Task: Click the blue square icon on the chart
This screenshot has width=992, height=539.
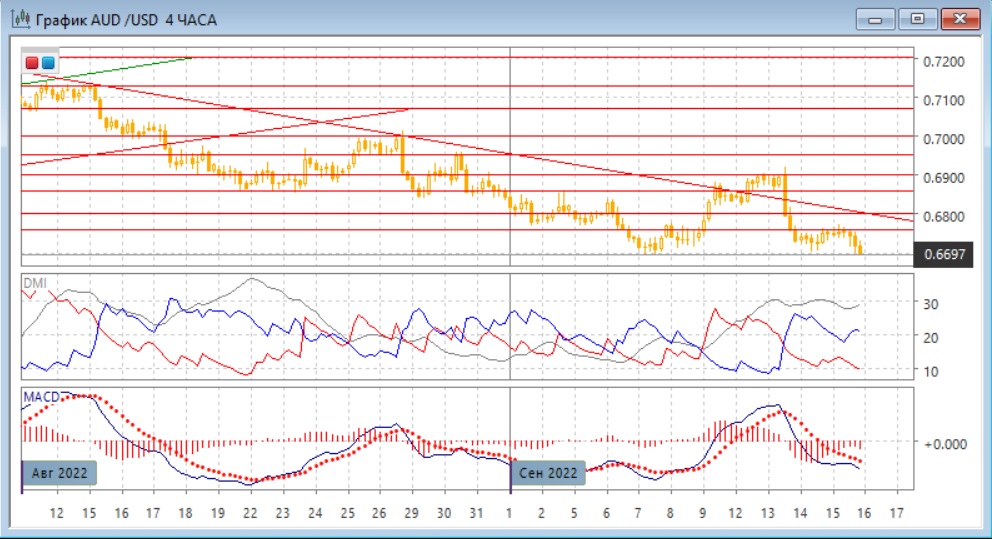Action: pos(48,63)
